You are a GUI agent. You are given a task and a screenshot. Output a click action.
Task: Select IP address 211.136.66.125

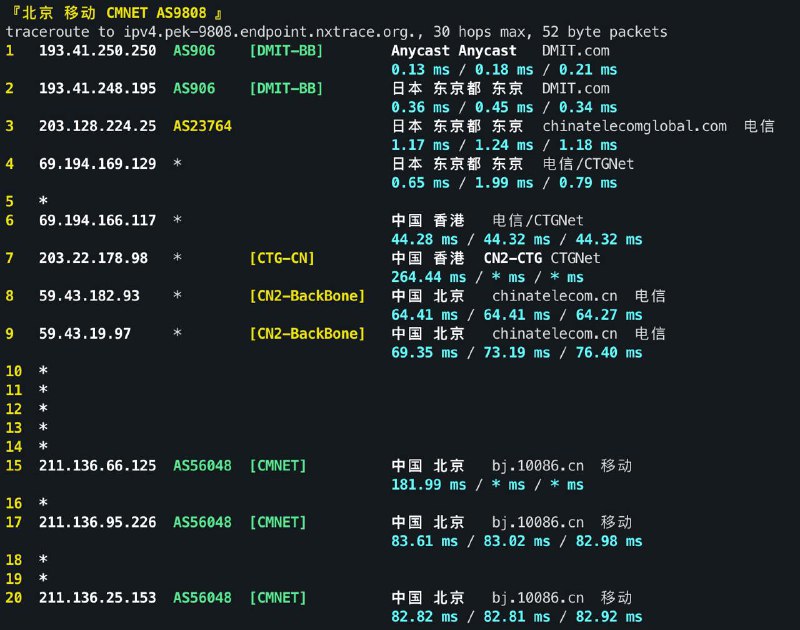tap(97, 466)
